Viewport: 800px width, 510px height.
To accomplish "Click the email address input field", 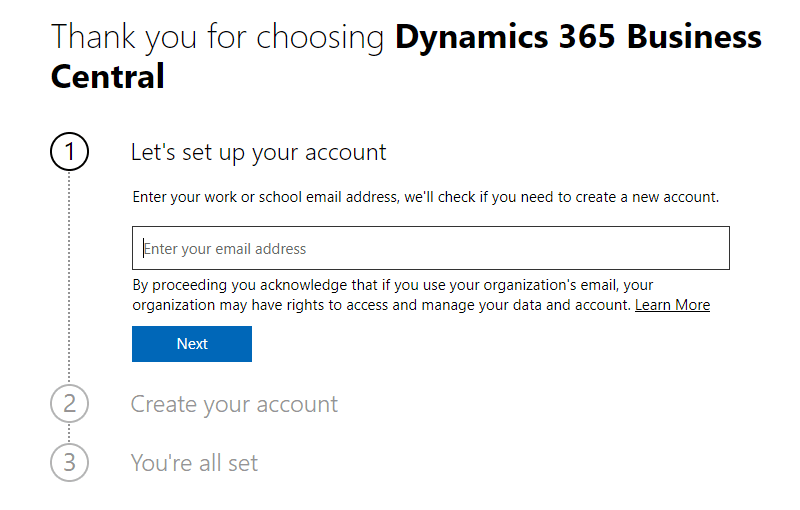I will pyautogui.click(x=431, y=248).
